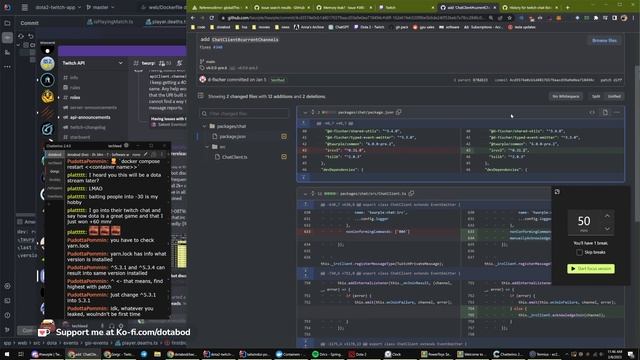This screenshot has width=640, height=360.
Task: Switch to the Twitch browser tab
Action: click(x=406, y=7)
